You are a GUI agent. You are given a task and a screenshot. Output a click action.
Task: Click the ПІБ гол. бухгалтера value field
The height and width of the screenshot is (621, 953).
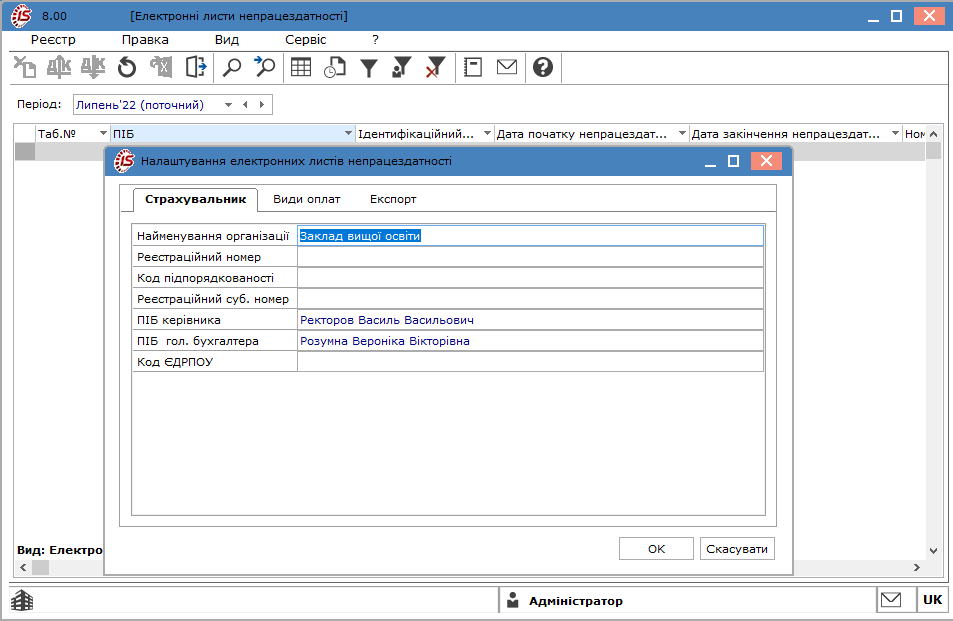pos(530,341)
